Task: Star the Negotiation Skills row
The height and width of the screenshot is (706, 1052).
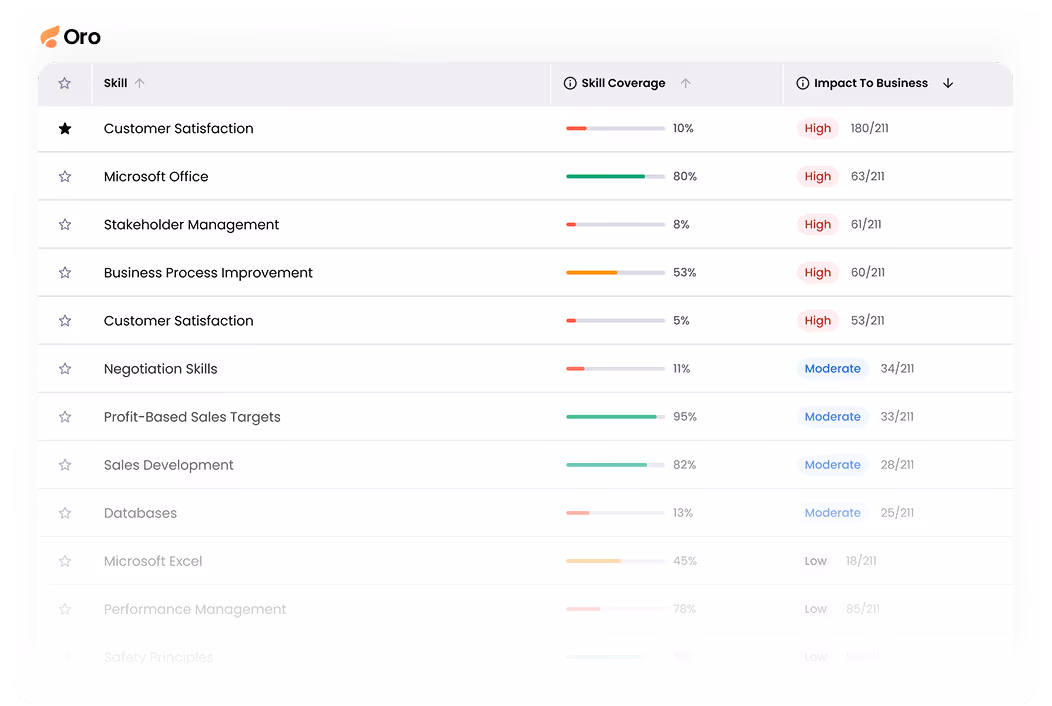Action: (65, 368)
